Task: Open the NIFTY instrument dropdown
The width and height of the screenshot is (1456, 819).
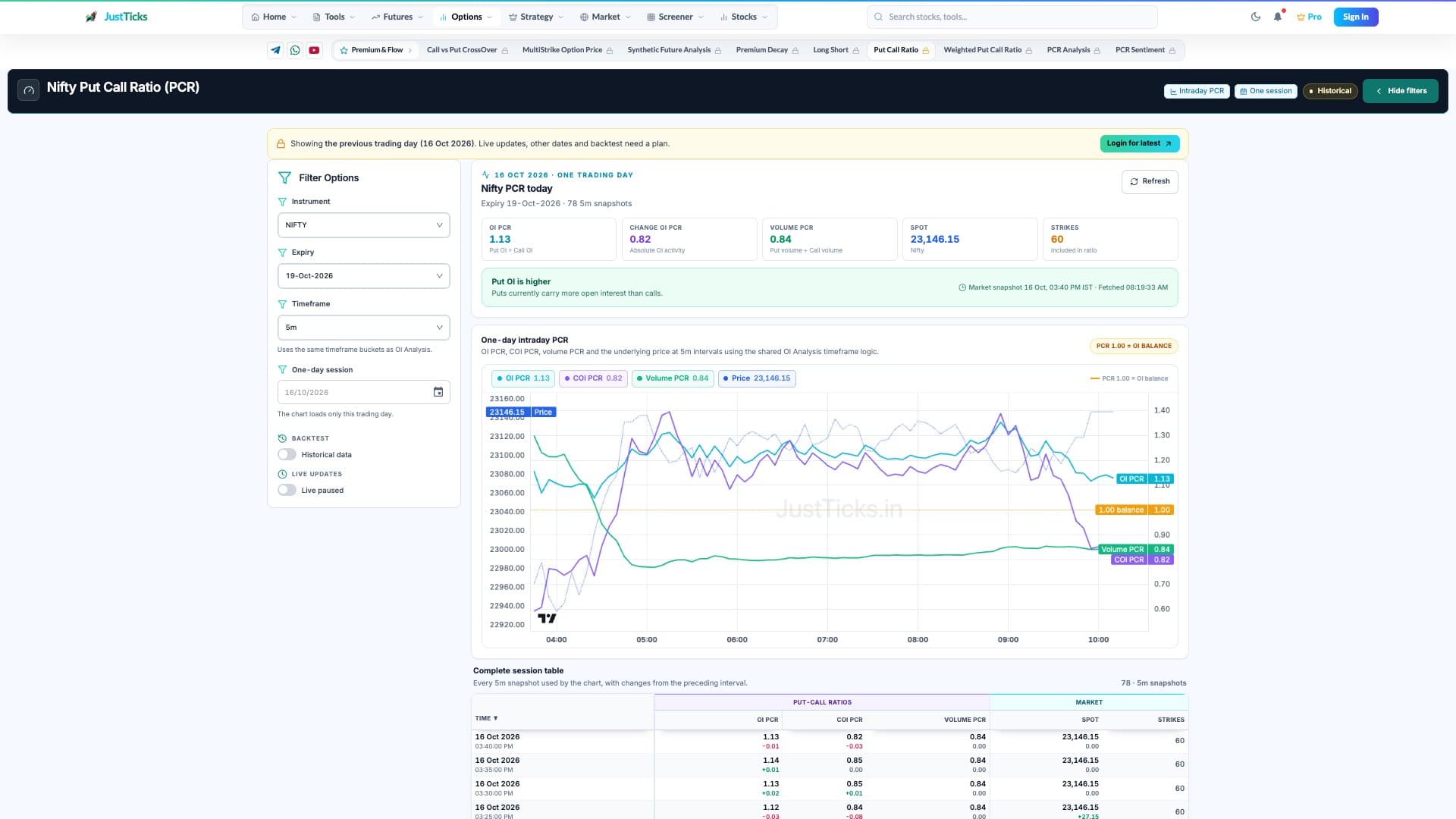Action: [x=364, y=225]
